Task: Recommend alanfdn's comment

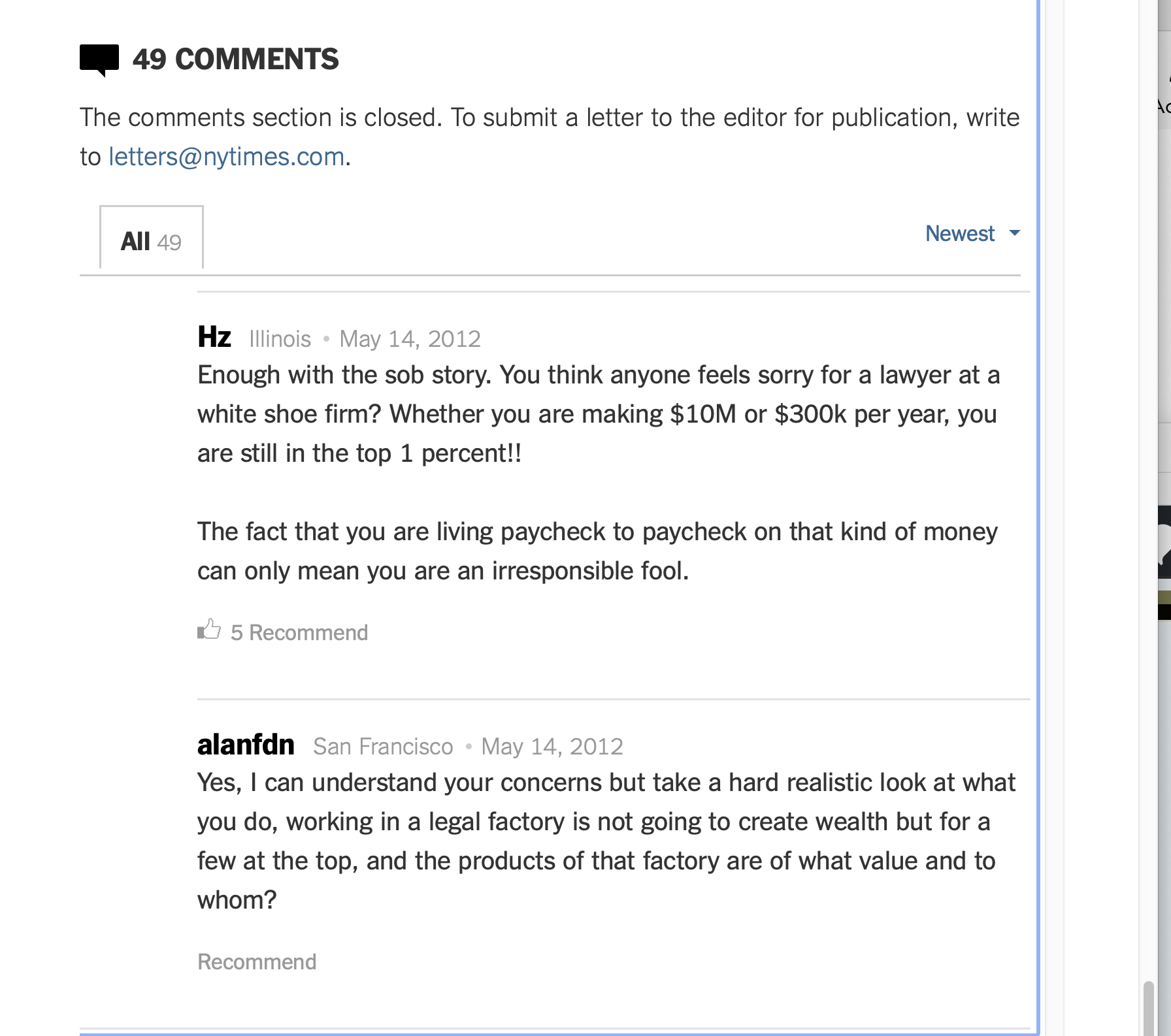Action: (257, 962)
